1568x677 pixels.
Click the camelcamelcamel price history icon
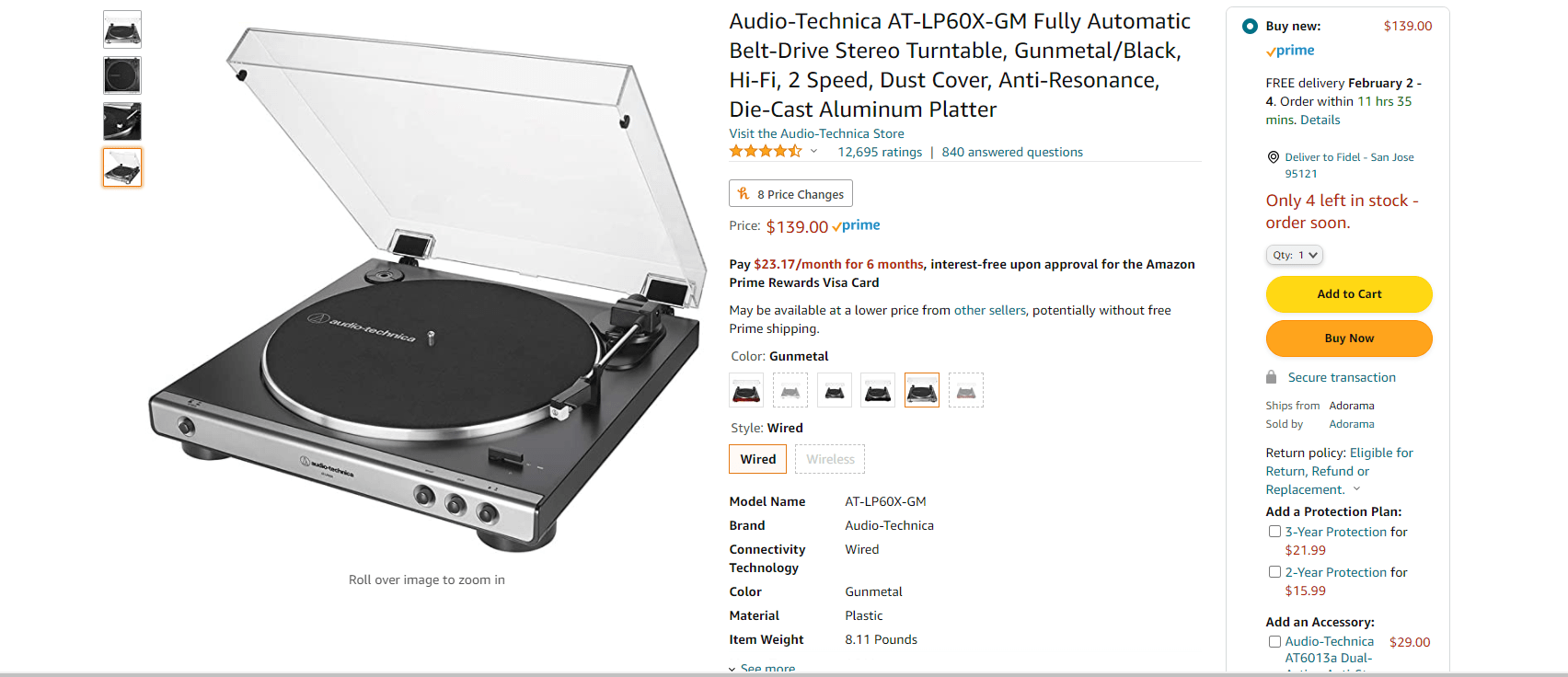point(742,193)
